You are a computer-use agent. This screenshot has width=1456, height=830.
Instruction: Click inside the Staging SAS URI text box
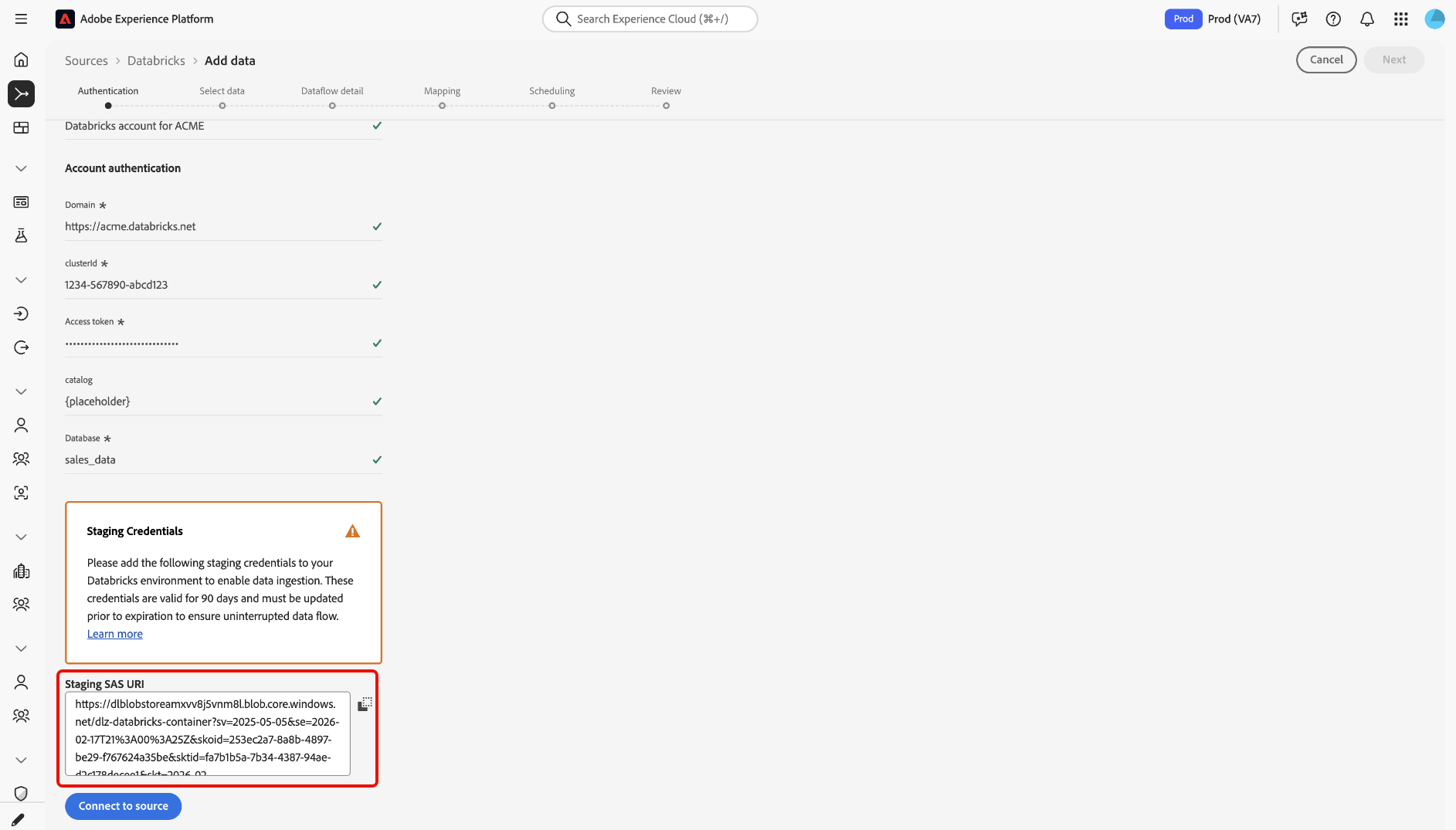coord(207,733)
